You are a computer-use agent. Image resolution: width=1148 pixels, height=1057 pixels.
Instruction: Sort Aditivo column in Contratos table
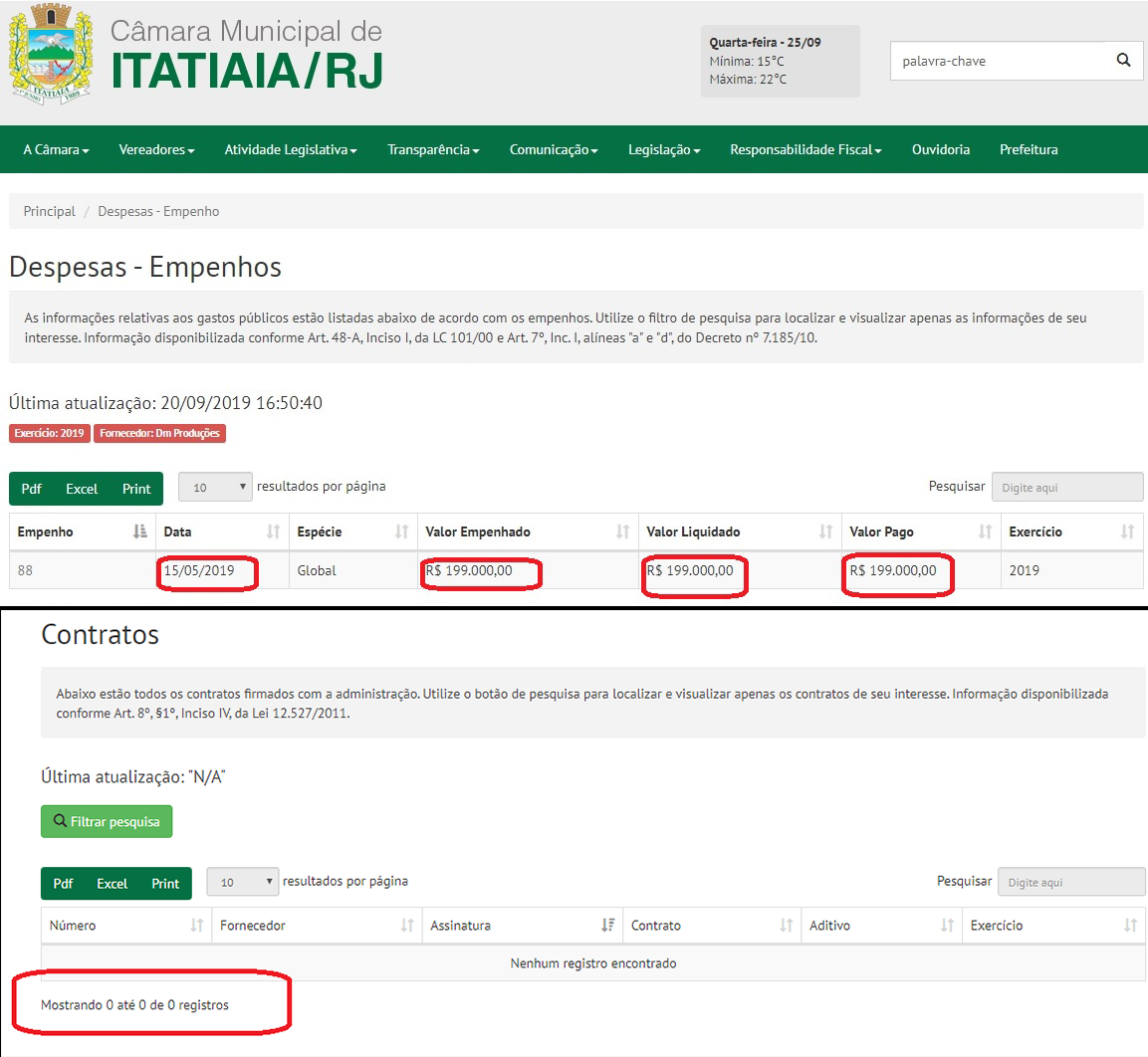click(947, 926)
